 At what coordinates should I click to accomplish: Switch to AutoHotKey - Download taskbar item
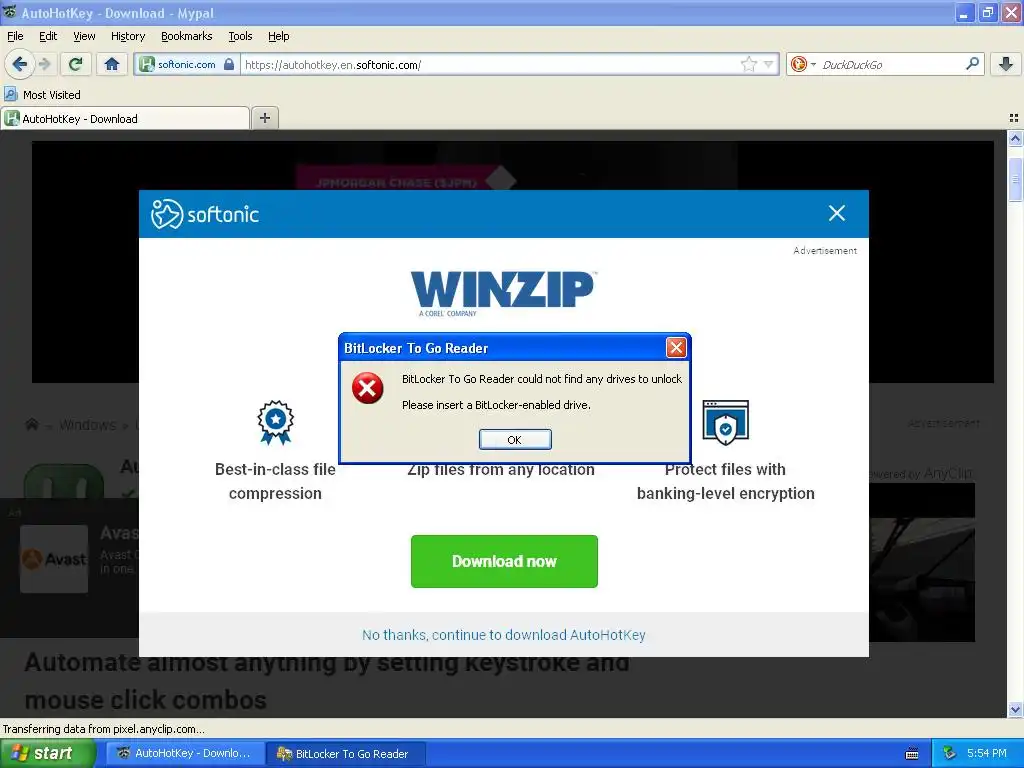(x=185, y=753)
